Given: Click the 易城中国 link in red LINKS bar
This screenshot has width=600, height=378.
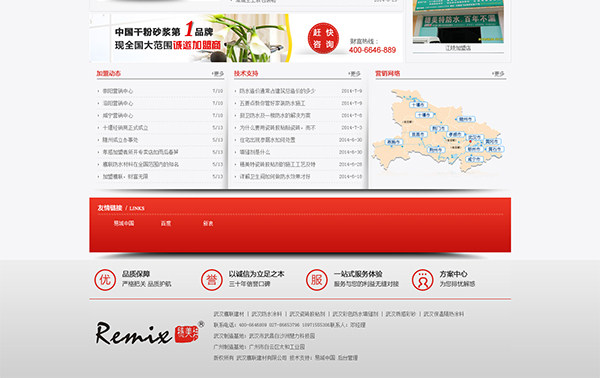Looking at the screenshot, I should [x=124, y=223].
